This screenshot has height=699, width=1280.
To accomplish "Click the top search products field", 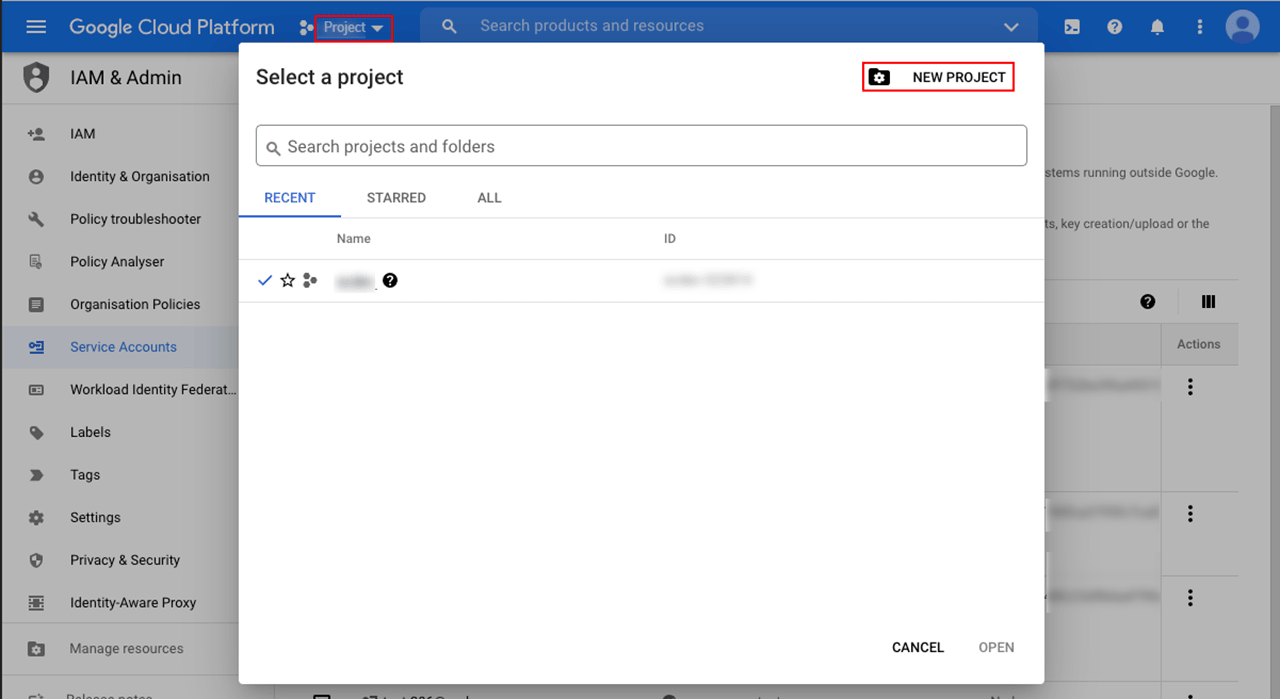I will coord(729,26).
